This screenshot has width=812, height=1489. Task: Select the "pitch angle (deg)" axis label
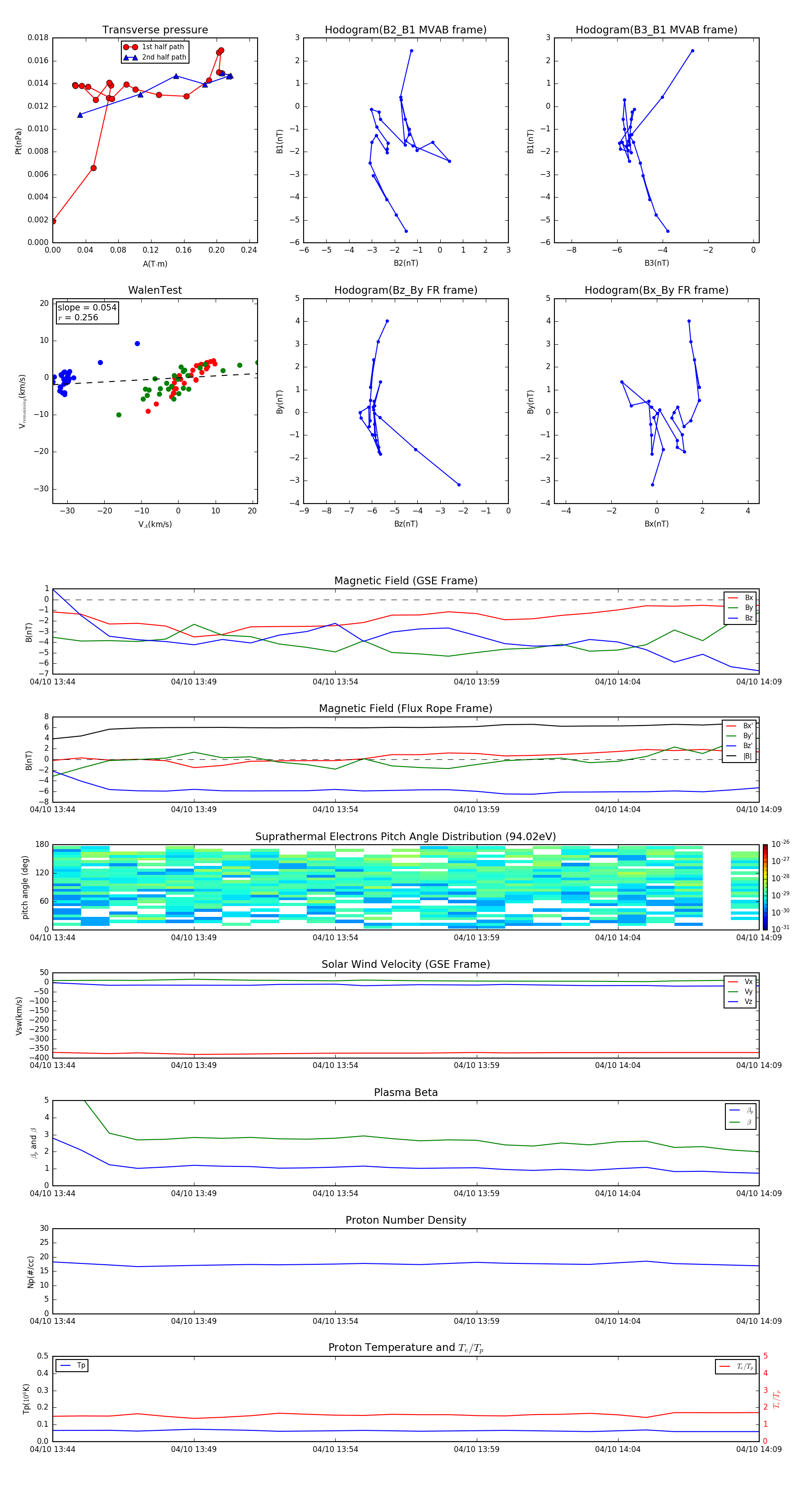click(x=25, y=887)
